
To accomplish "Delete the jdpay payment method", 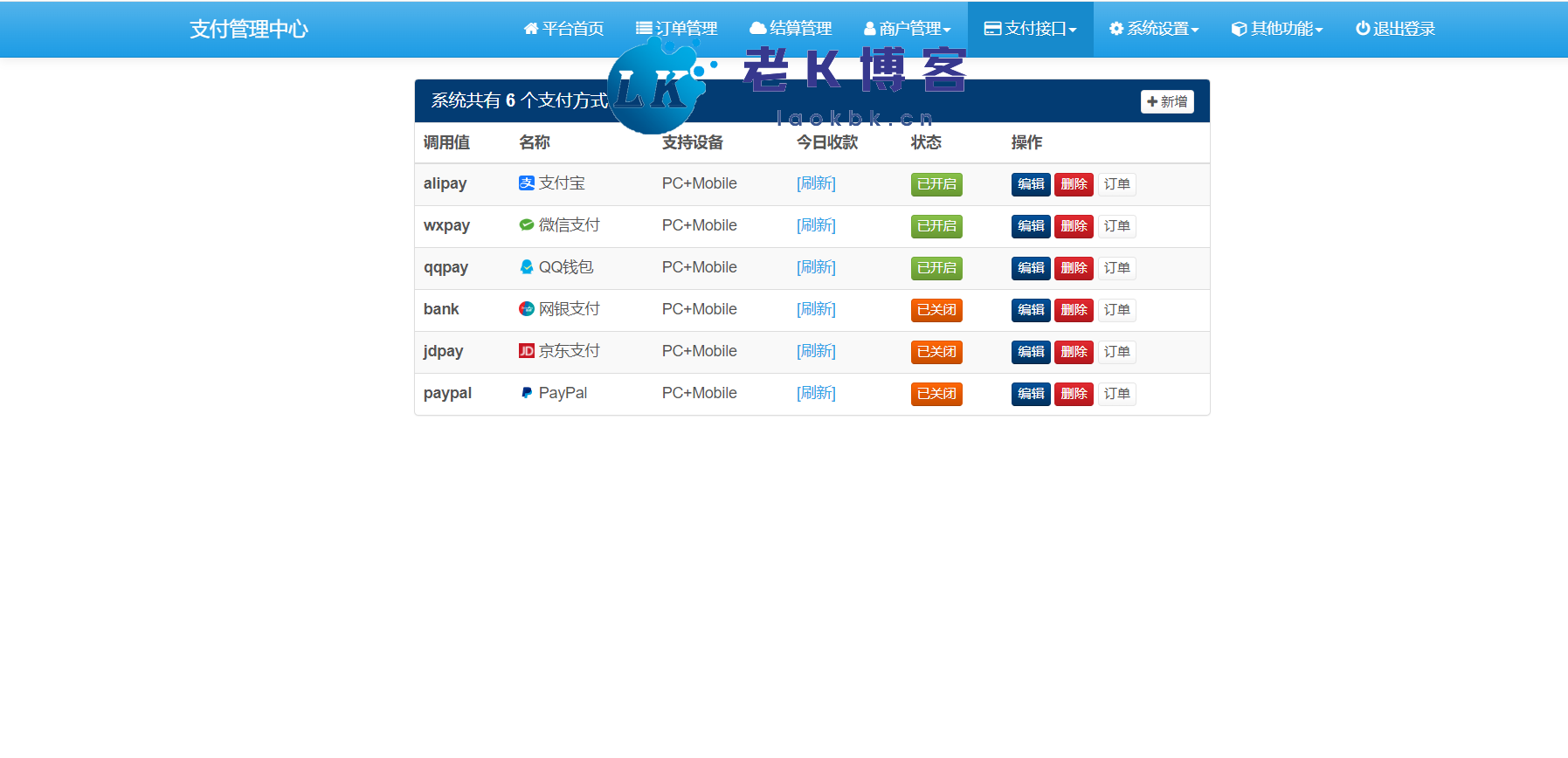I will click(1074, 352).
